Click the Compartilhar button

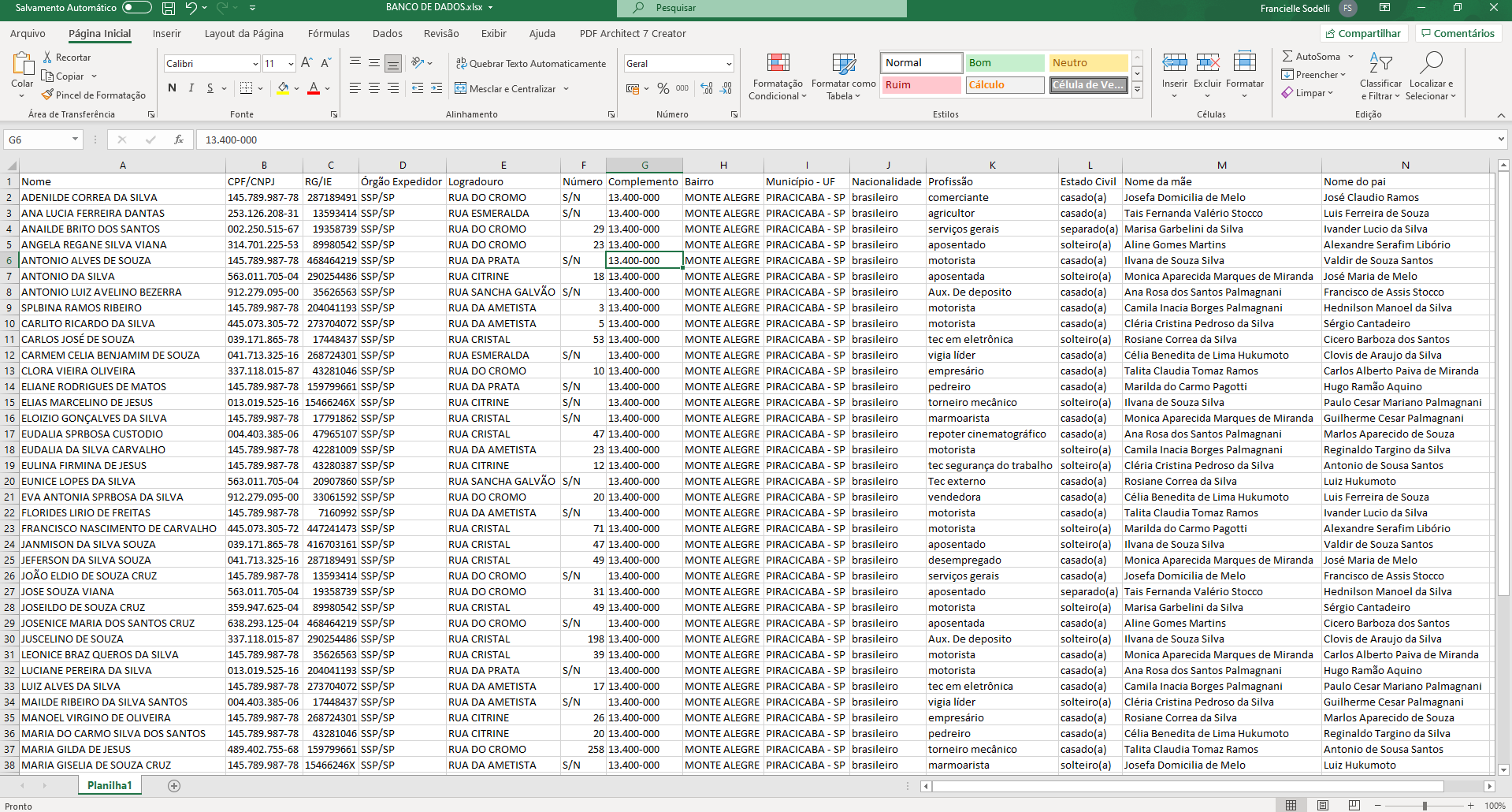[x=1363, y=33]
